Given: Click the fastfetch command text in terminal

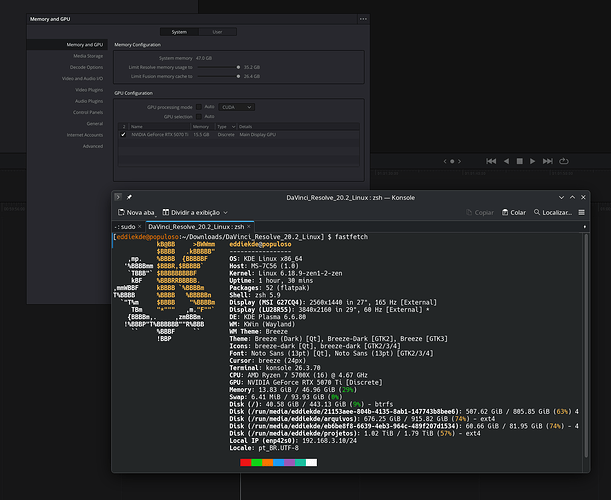Looking at the screenshot, I should (x=351, y=237).
